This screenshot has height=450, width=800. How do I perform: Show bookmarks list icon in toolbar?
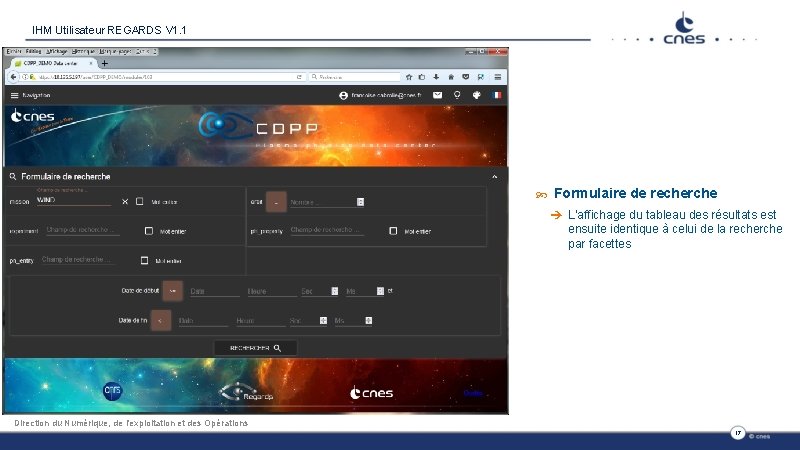coord(422,77)
